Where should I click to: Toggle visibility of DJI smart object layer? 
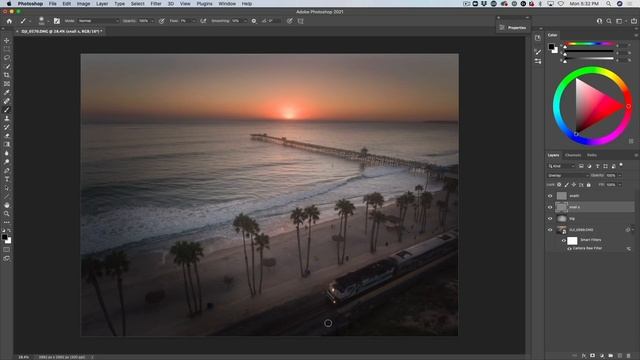click(550, 230)
